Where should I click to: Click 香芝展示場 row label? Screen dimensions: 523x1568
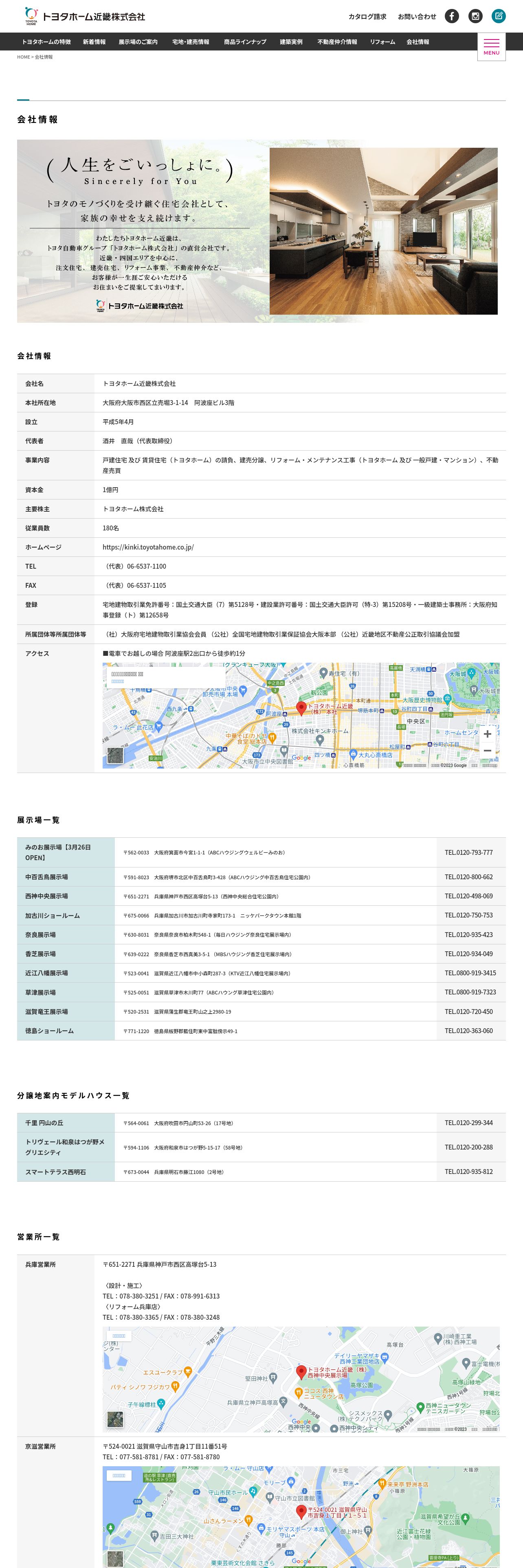pos(40,954)
